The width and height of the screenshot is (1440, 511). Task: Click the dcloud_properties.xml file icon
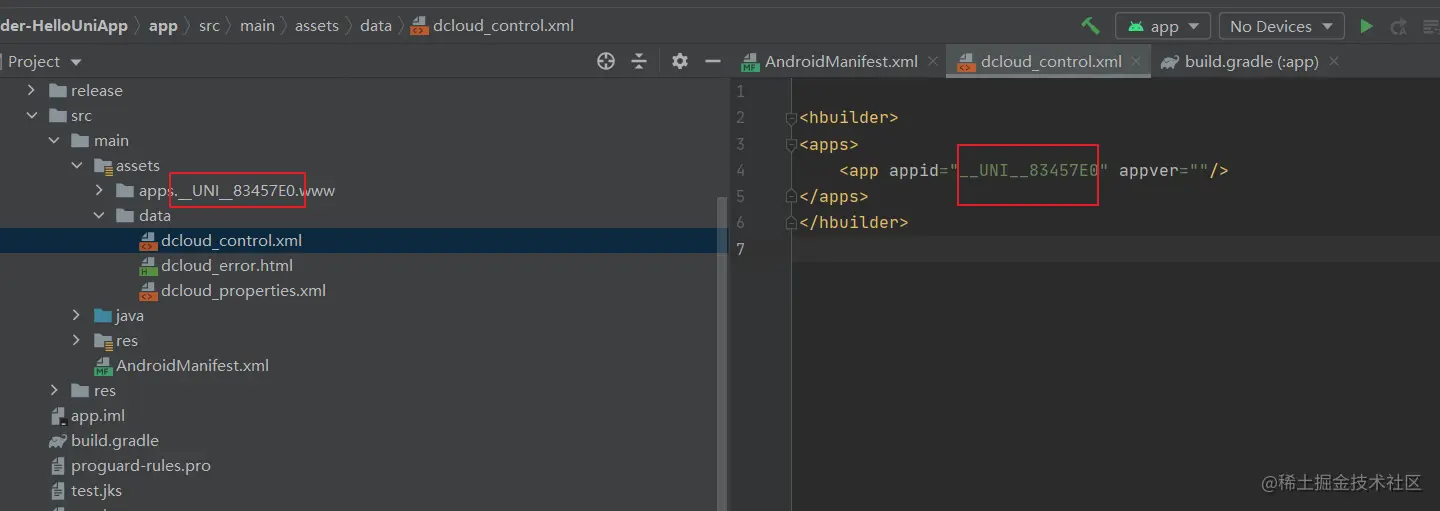tap(148, 290)
